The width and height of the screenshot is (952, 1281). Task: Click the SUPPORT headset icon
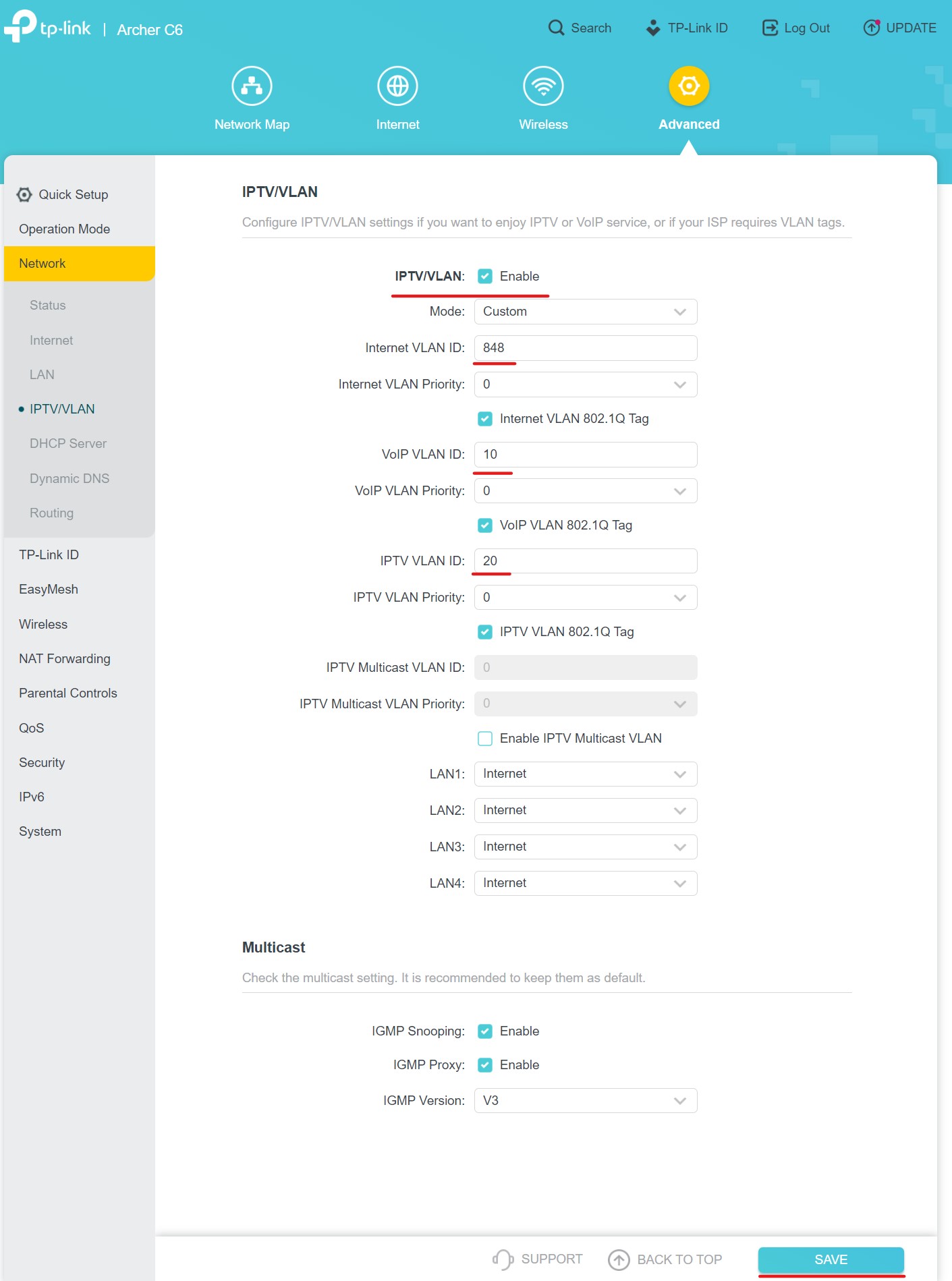tap(503, 1259)
